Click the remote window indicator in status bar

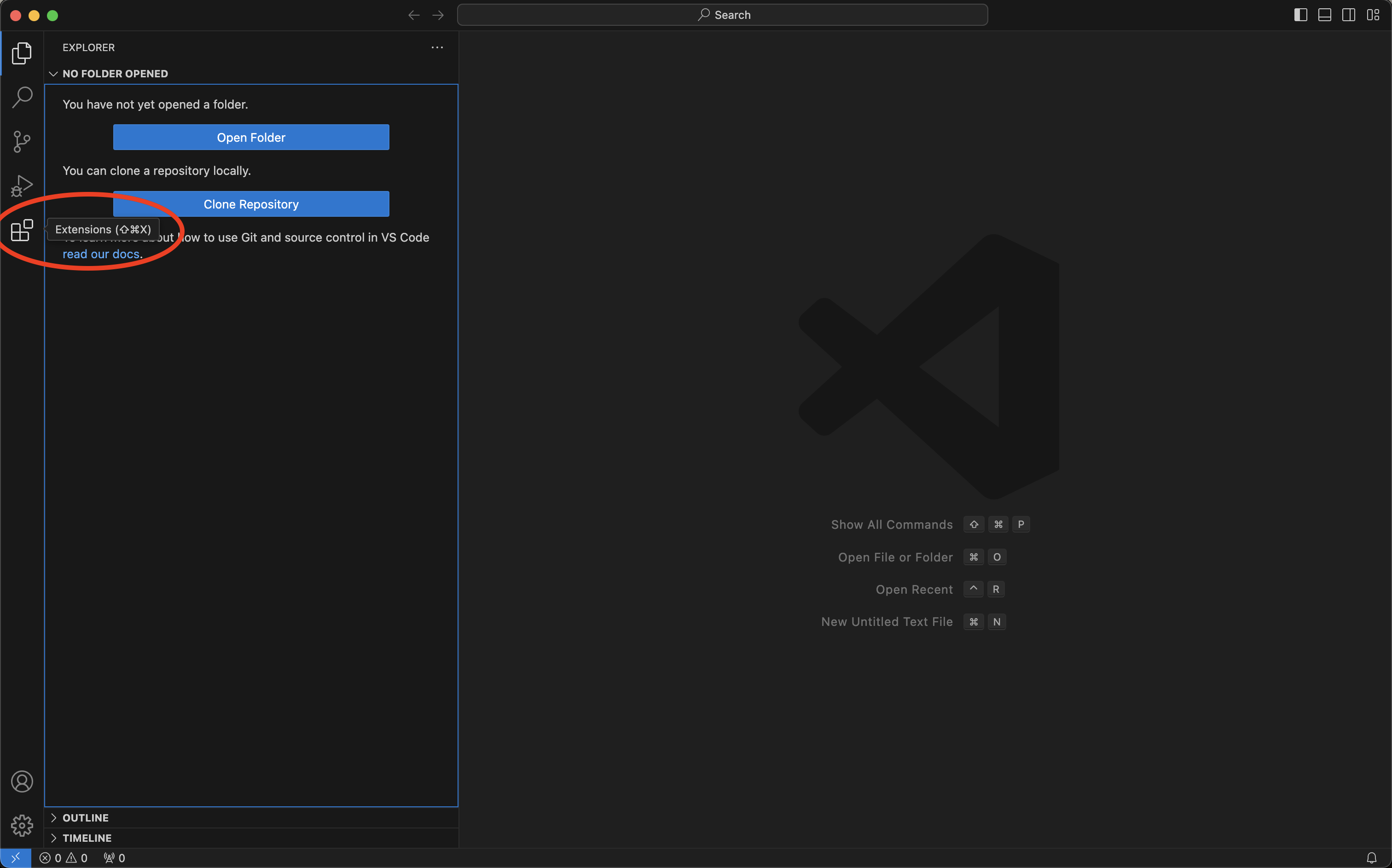[16, 858]
